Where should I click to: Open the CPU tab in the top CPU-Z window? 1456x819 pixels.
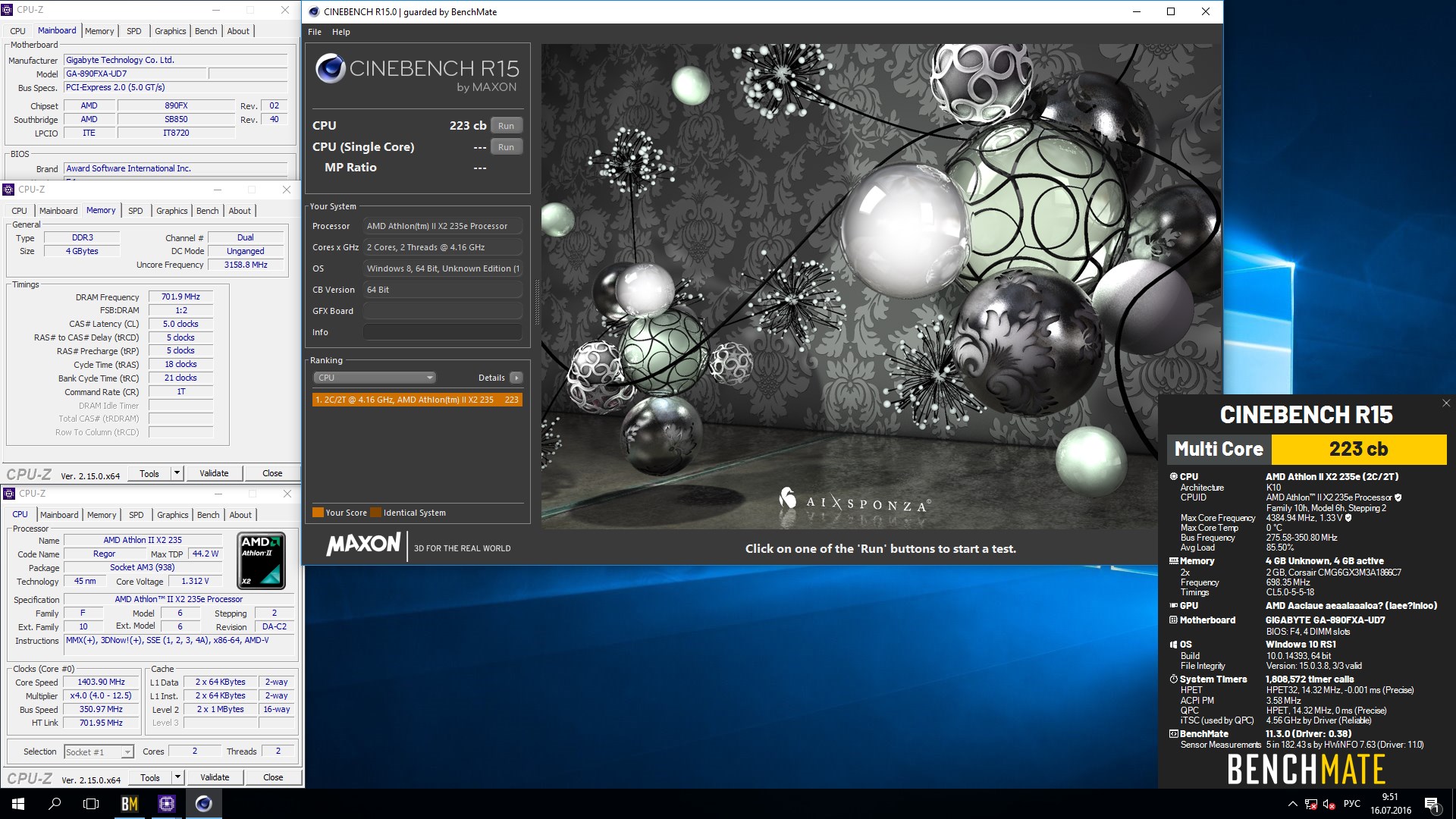[x=17, y=31]
